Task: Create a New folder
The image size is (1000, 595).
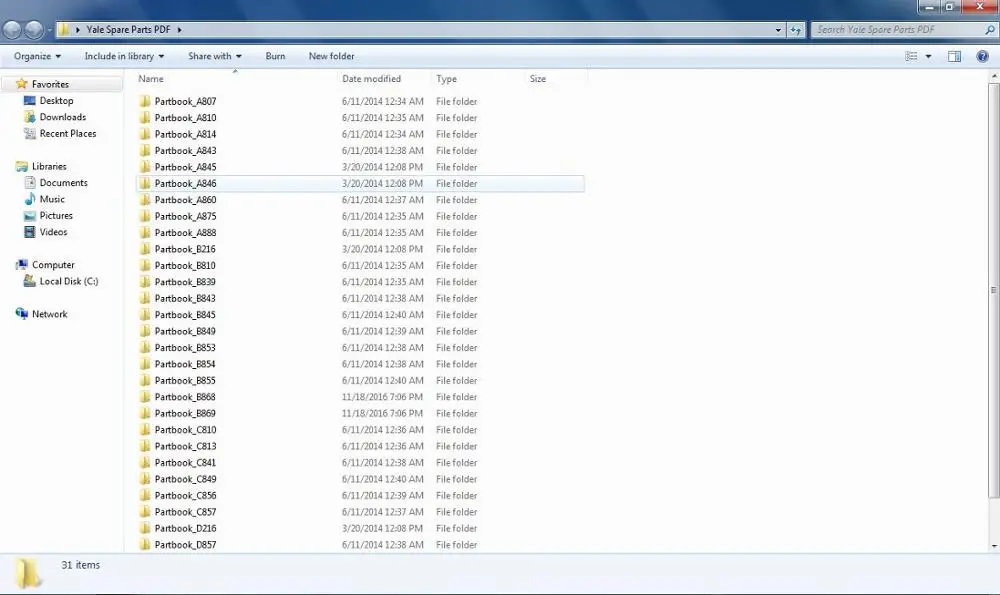Action: 332,56
